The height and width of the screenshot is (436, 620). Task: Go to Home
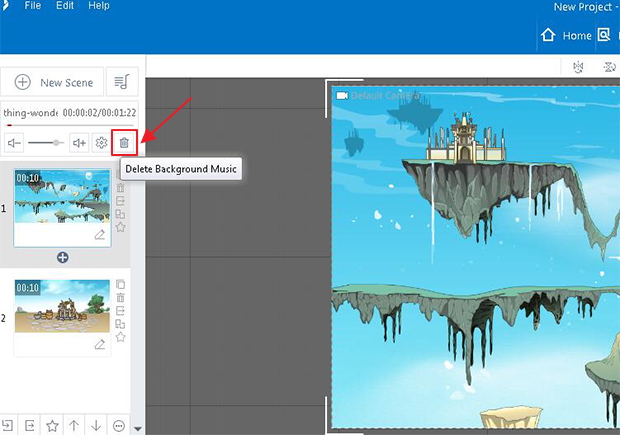(x=565, y=35)
